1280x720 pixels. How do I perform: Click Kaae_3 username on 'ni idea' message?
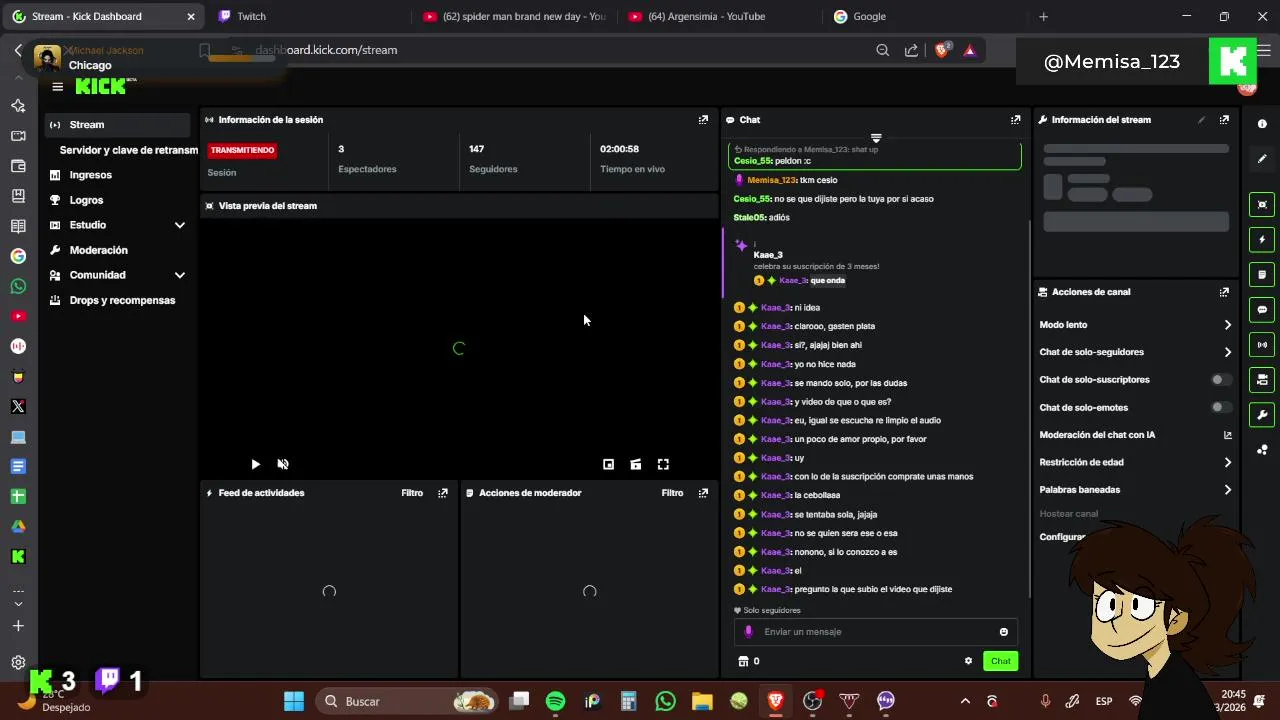point(776,308)
